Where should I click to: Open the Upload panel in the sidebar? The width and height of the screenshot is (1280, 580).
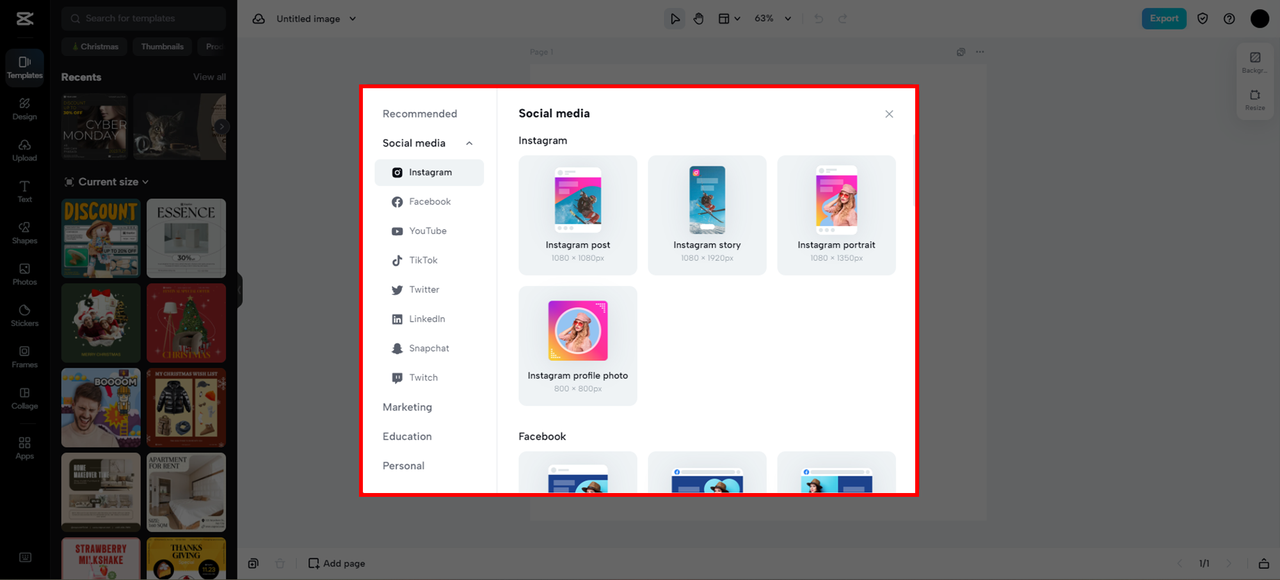pos(24,150)
